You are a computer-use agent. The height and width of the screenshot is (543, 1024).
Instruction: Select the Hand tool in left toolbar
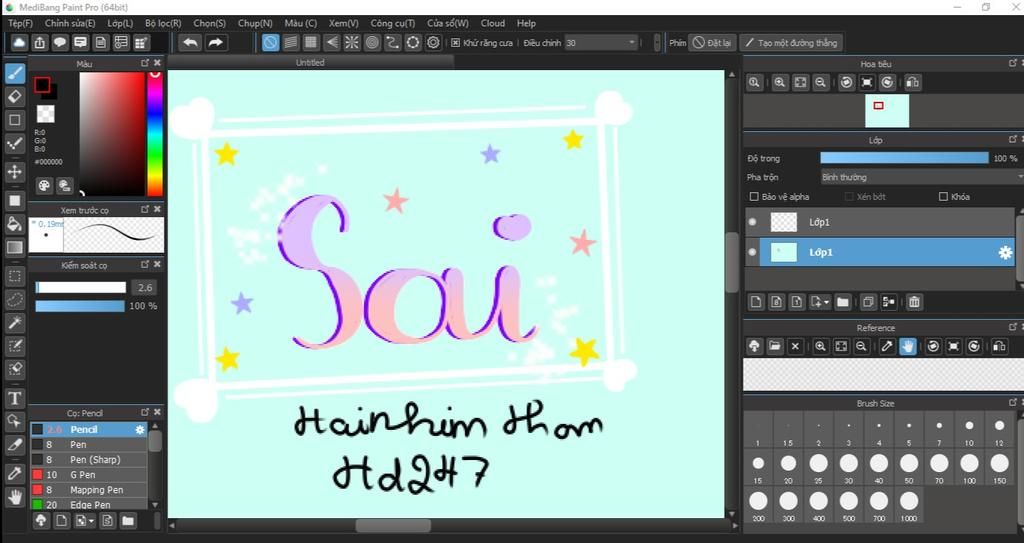point(15,497)
